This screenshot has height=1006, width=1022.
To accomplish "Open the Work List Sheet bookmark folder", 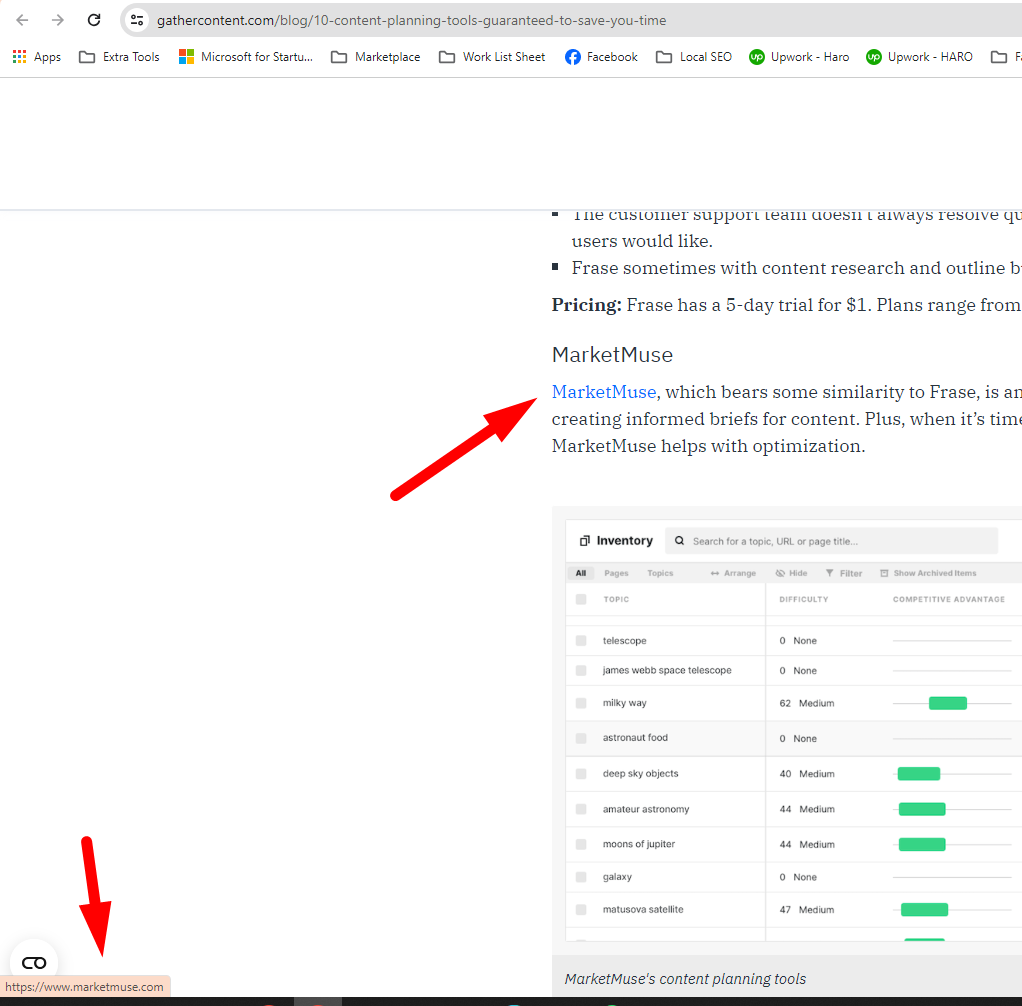I will point(492,57).
